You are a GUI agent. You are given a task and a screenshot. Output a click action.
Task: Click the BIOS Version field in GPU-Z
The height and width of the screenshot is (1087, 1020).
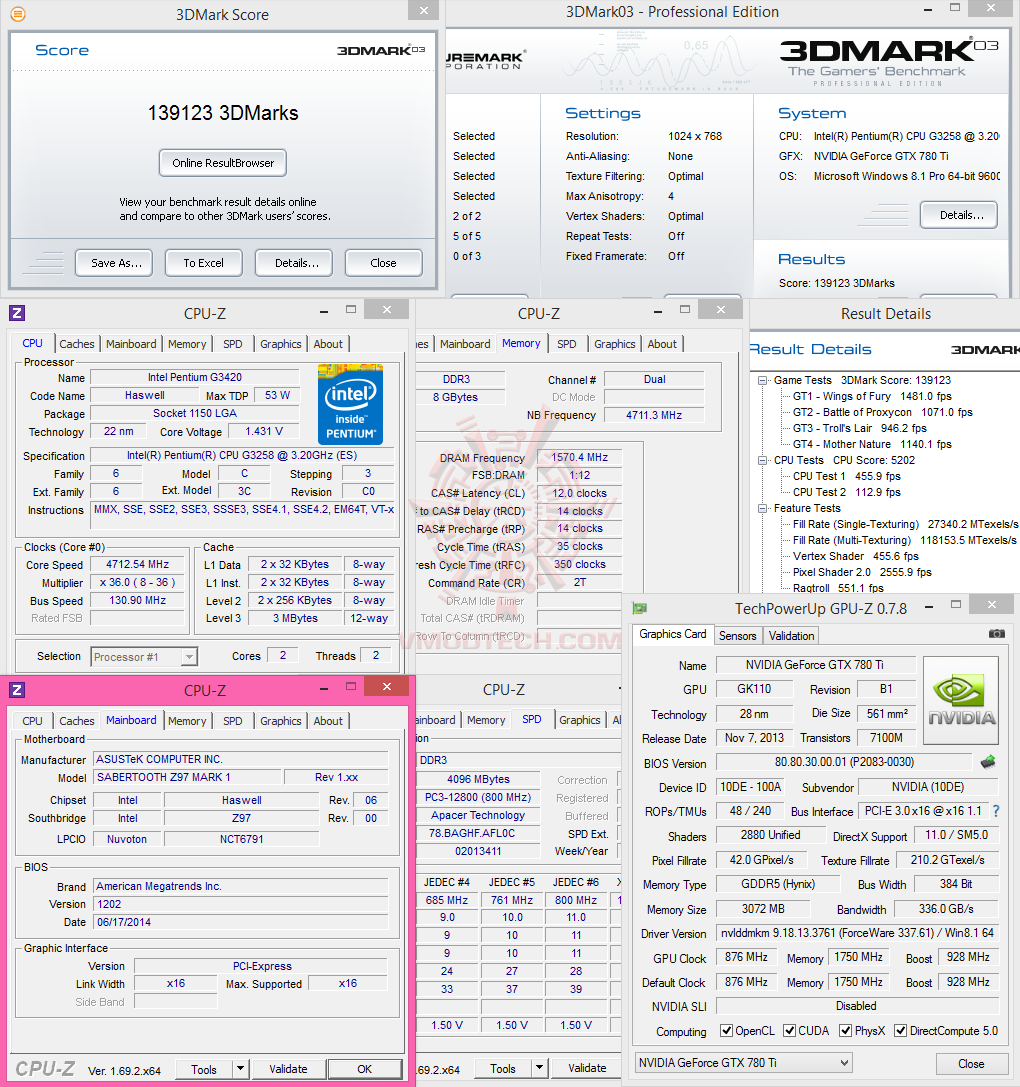(x=844, y=762)
